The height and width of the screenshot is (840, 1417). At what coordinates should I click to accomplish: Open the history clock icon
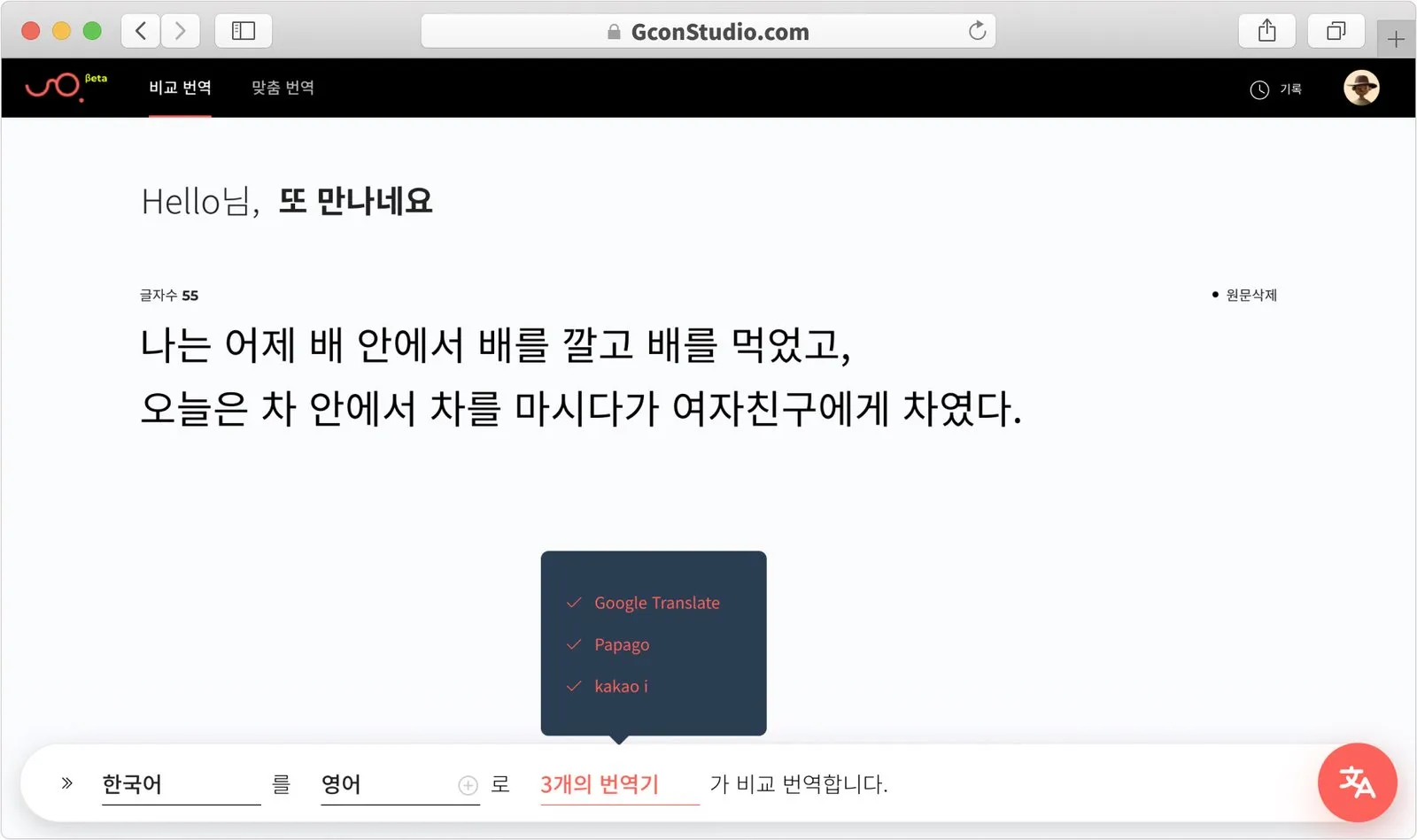[x=1259, y=89]
